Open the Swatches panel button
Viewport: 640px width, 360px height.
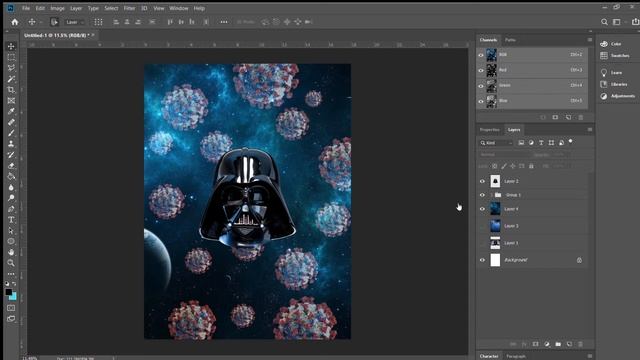(x=615, y=56)
